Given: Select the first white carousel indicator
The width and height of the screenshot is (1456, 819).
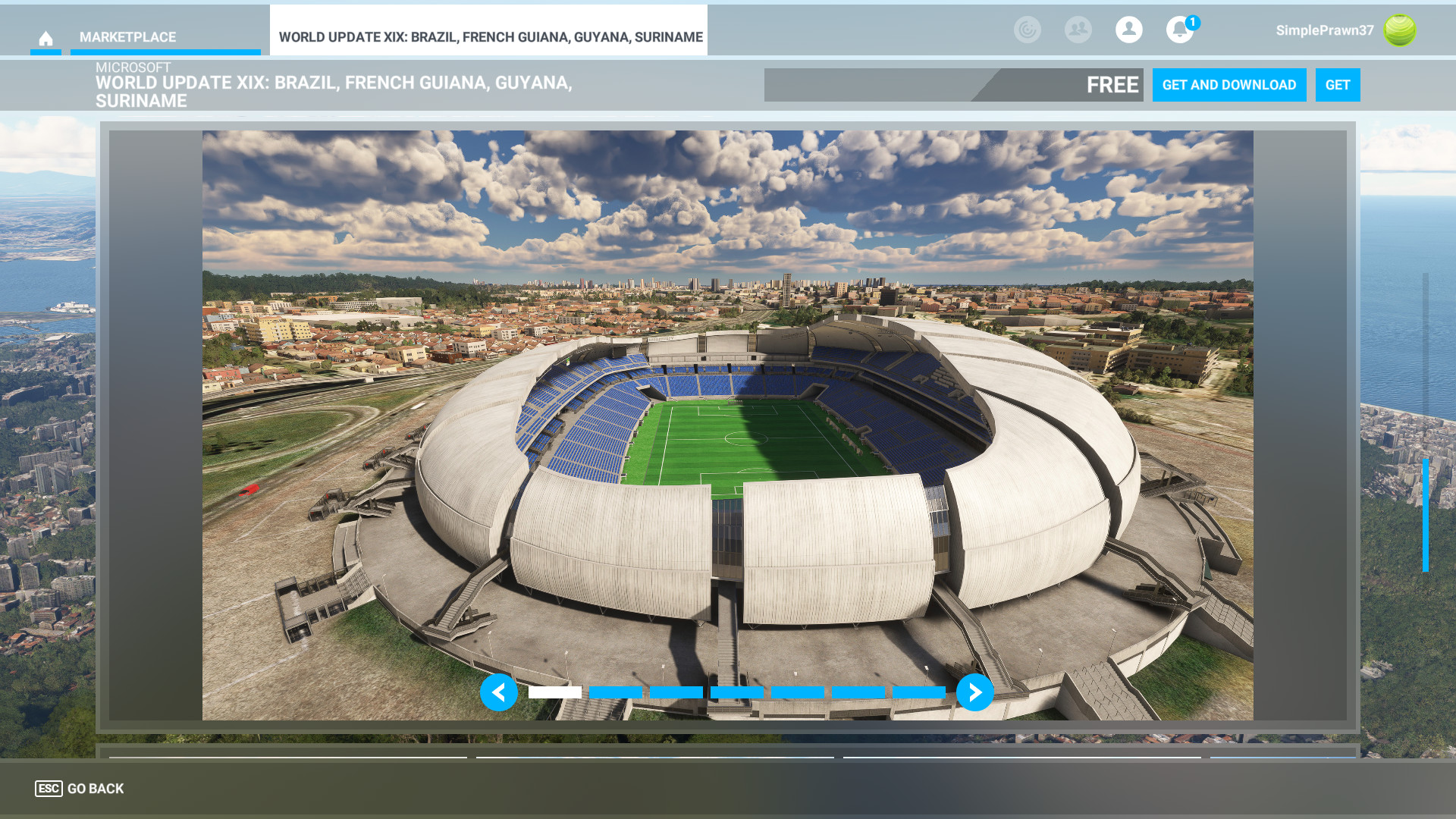Looking at the screenshot, I should click(x=555, y=692).
